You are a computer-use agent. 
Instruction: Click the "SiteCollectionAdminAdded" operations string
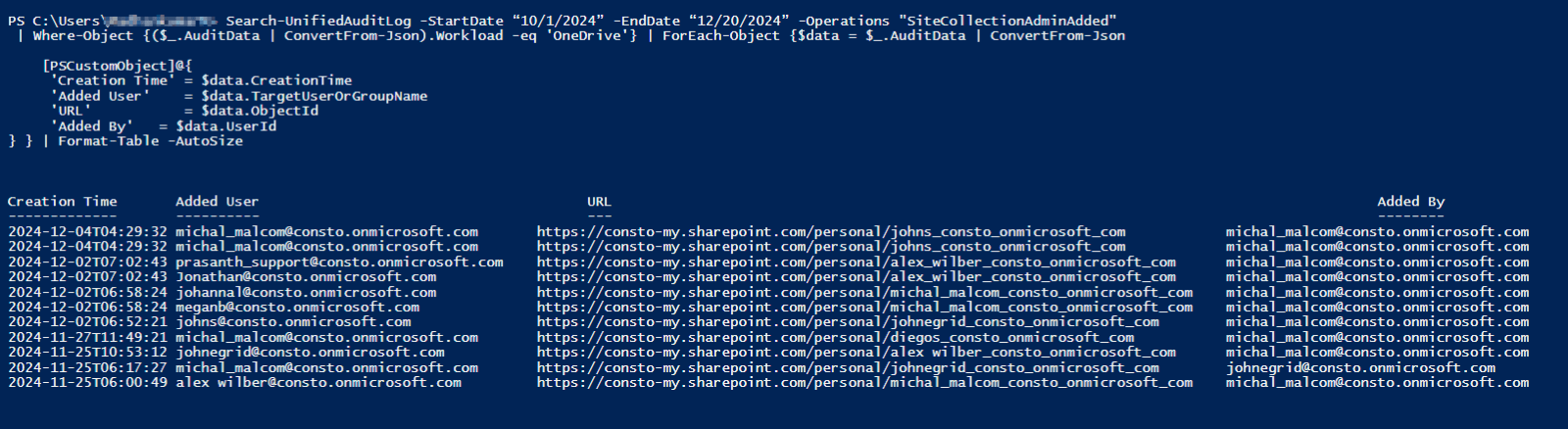(1010, 21)
